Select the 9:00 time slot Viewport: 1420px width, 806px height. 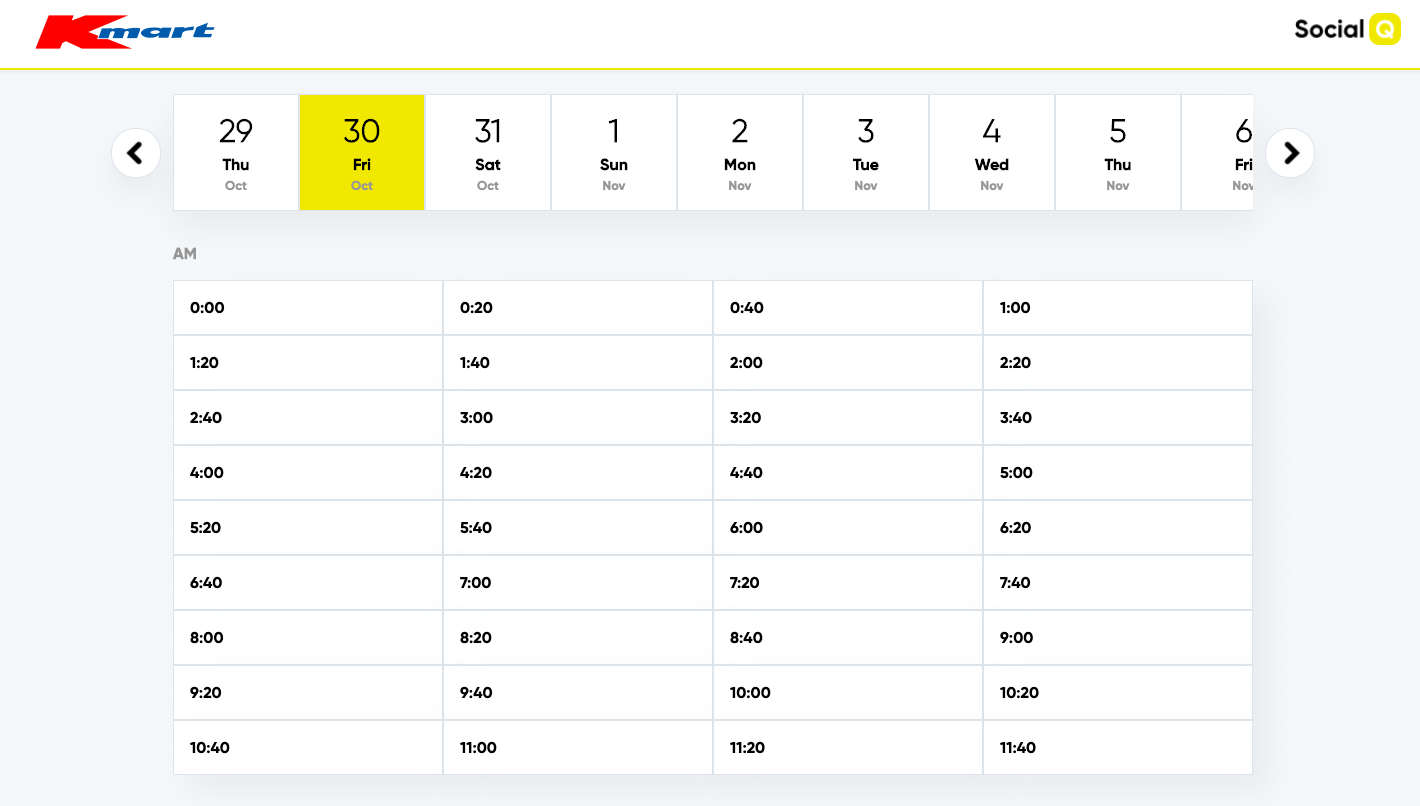(1117, 638)
